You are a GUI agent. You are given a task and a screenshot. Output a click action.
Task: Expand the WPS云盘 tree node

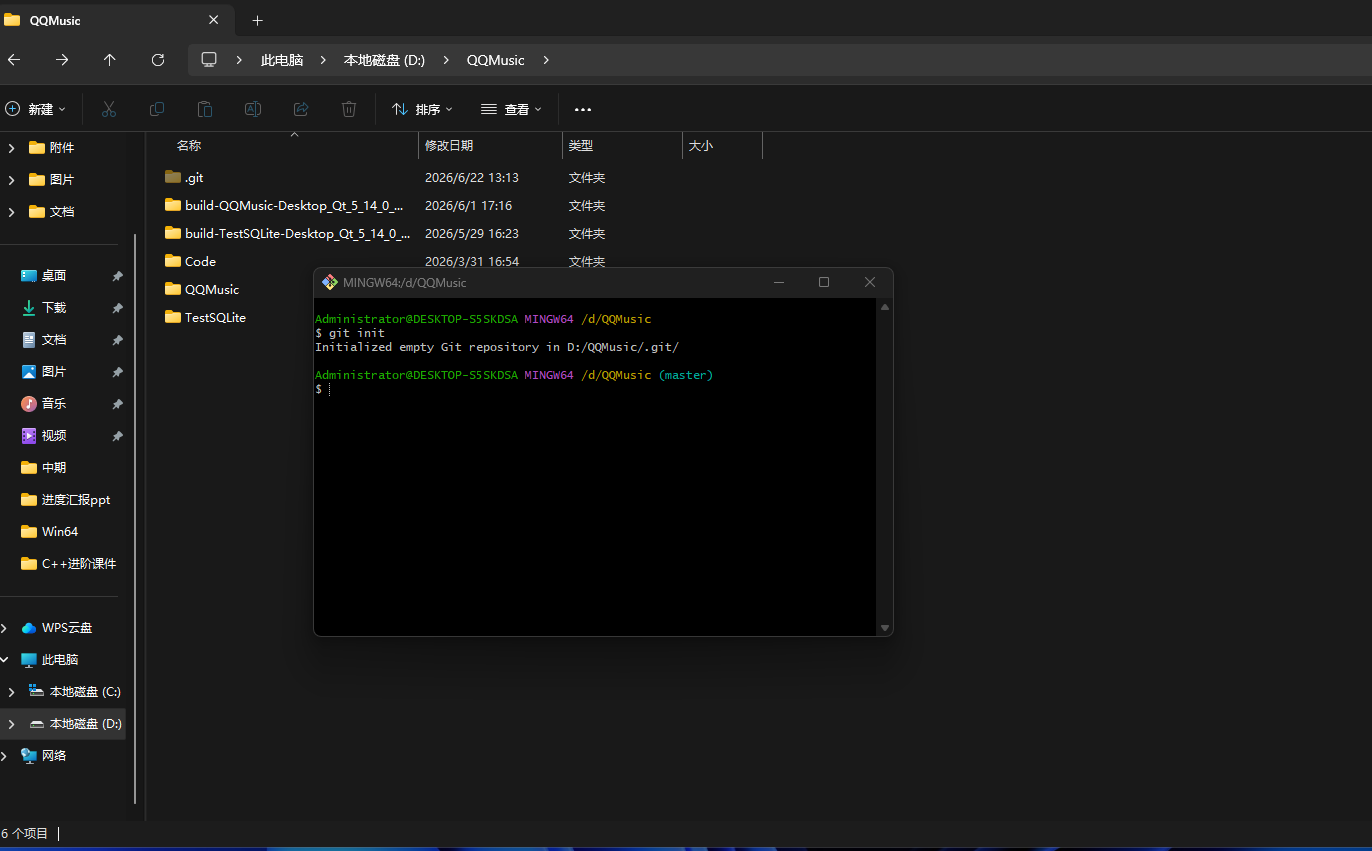coord(4,628)
